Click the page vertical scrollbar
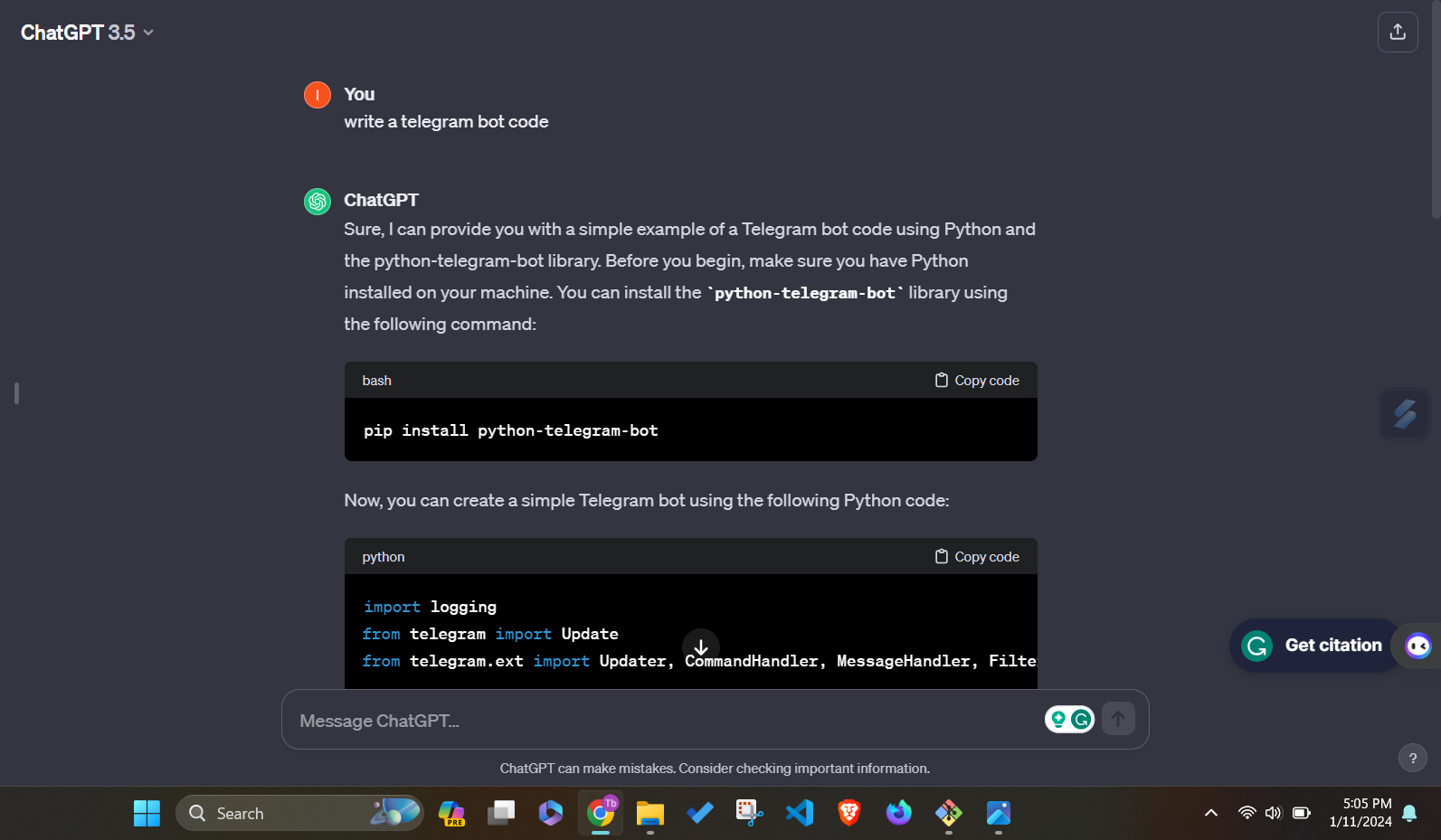 pos(1436,109)
